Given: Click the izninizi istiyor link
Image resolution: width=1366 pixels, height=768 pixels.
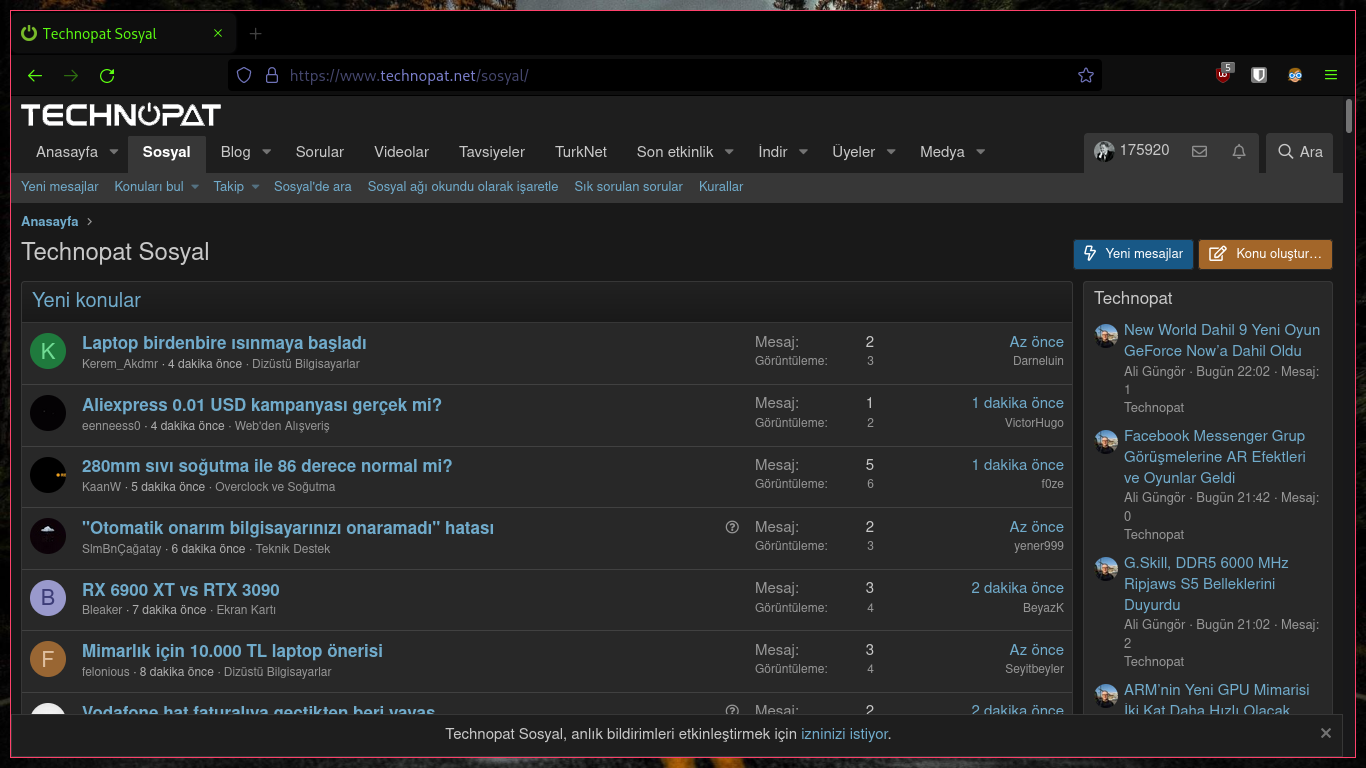Looking at the screenshot, I should pyautogui.click(x=843, y=733).
